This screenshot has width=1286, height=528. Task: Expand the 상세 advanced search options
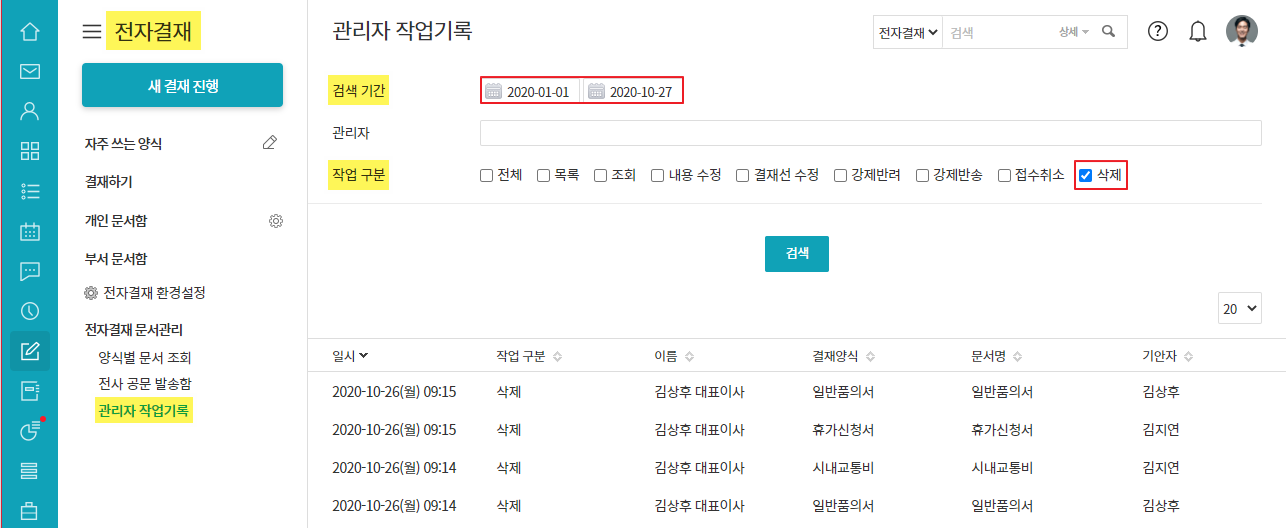[x=1073, y=32]
